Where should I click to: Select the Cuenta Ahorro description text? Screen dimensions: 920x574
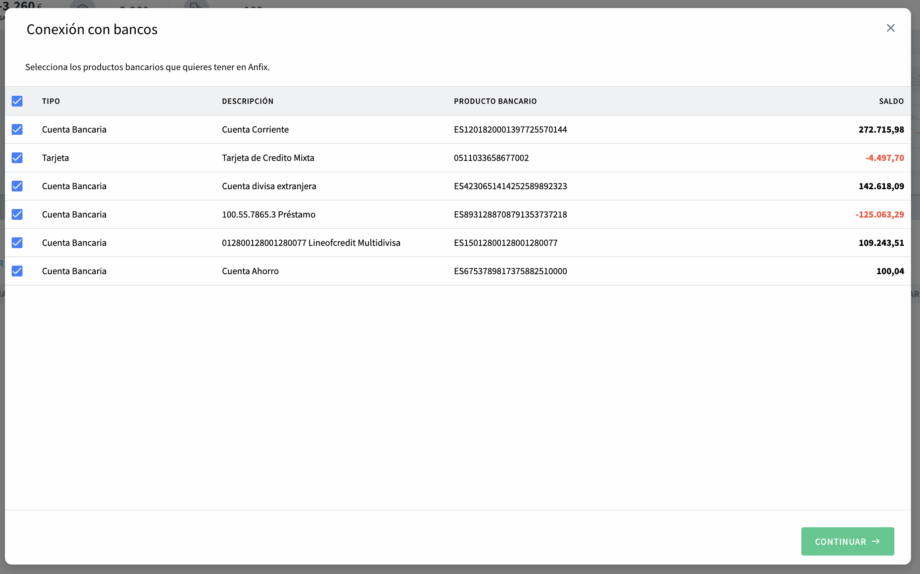tap(250, 271)
